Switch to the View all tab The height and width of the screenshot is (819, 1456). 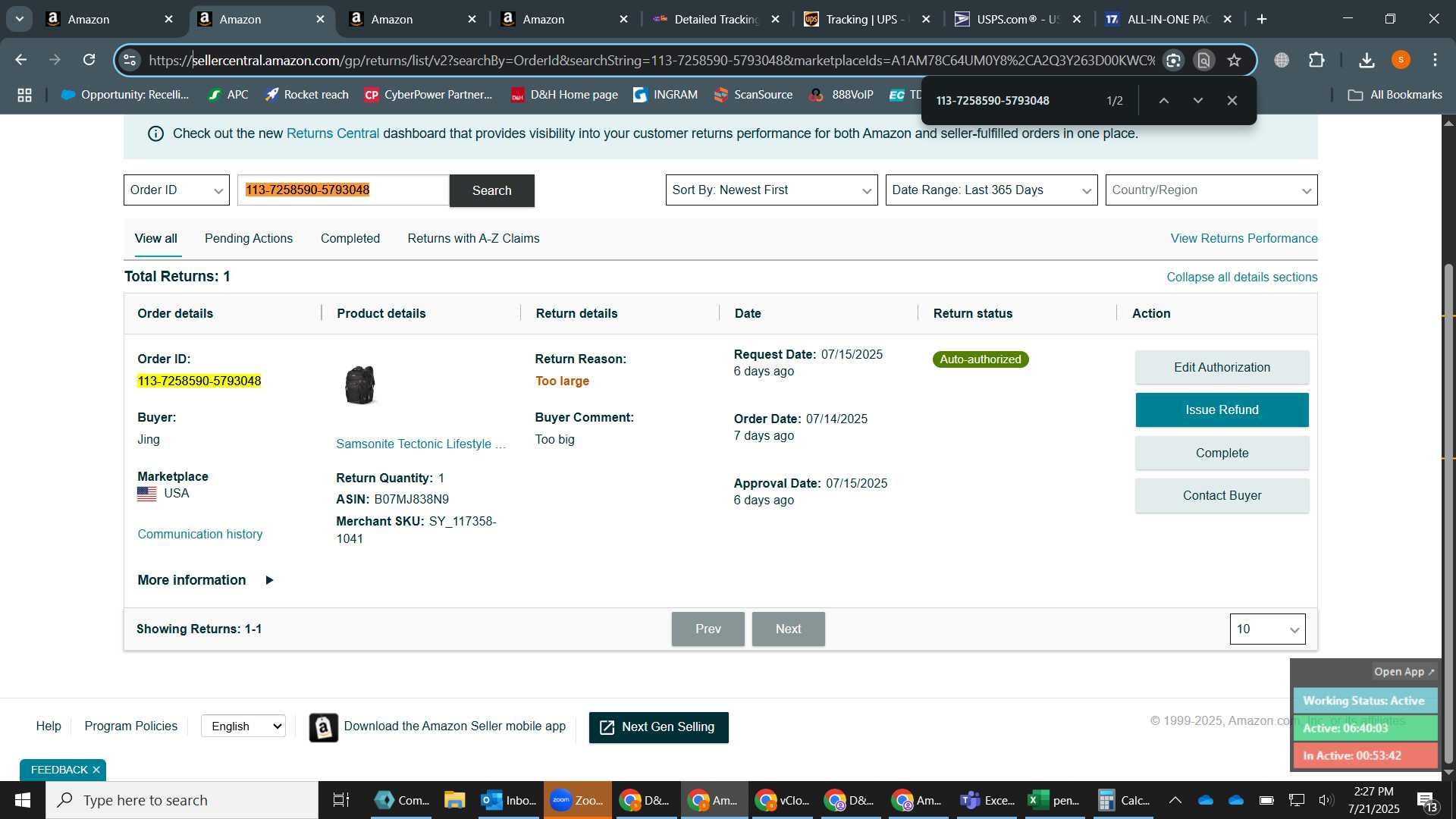[156, 238]
